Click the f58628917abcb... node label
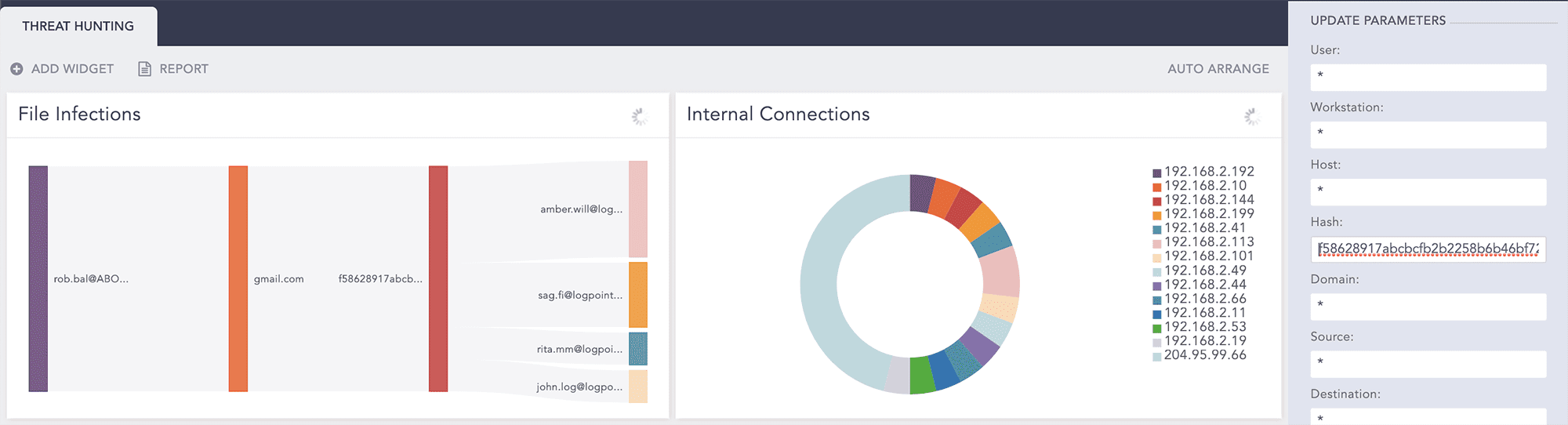This screenshot has width=1568, height=425. tap(380, 279)
